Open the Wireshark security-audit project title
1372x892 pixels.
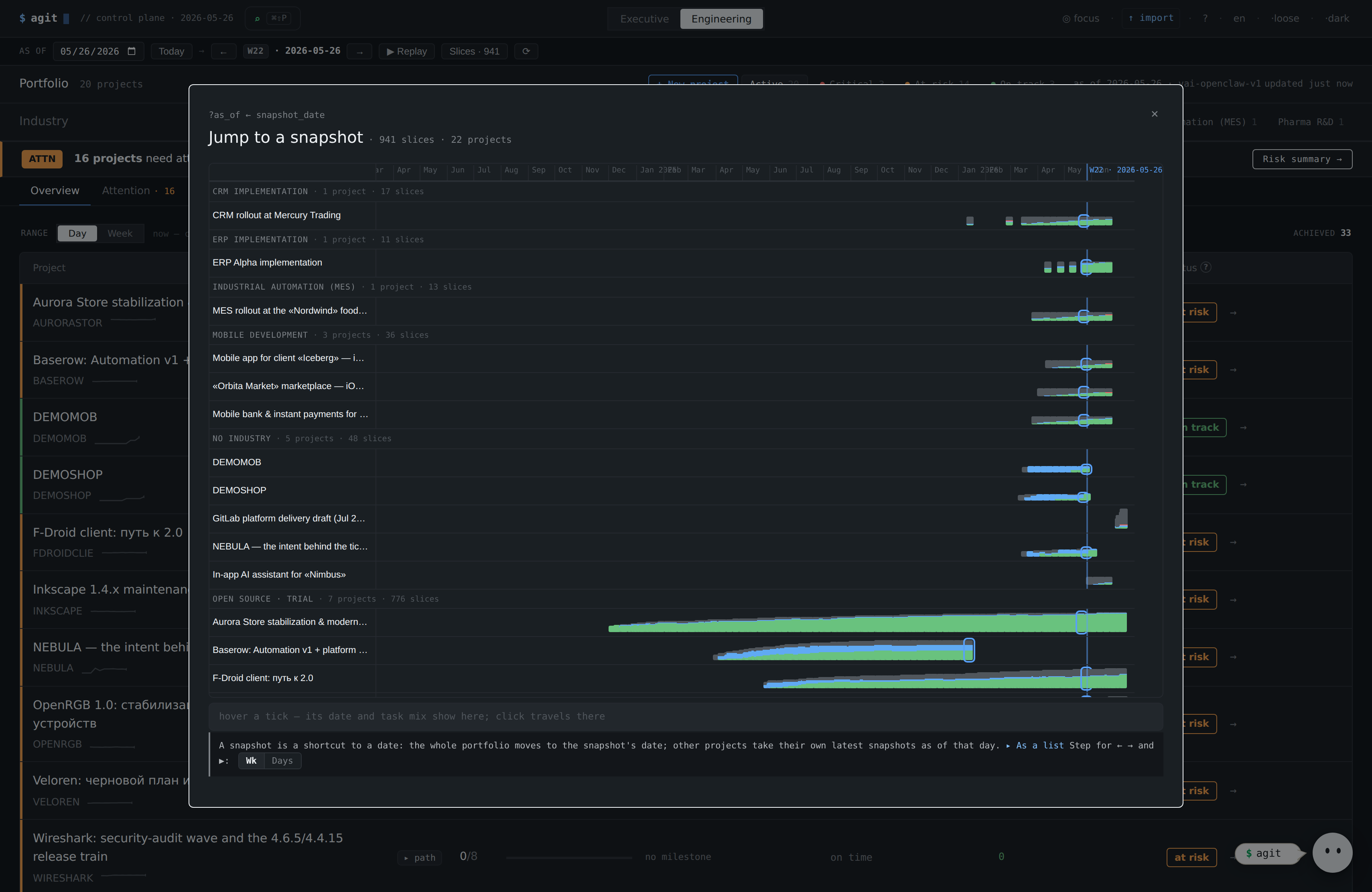point(188,847)
